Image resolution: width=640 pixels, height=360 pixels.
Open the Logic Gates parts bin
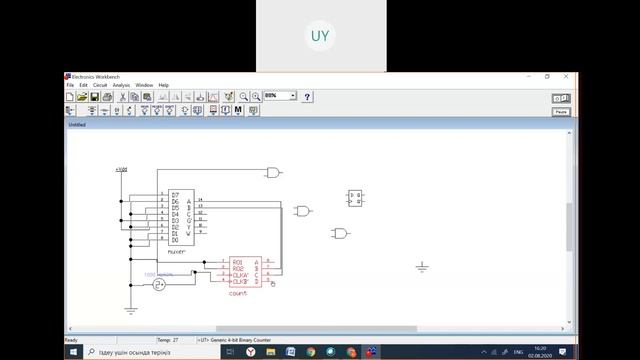tap(184, 110)
